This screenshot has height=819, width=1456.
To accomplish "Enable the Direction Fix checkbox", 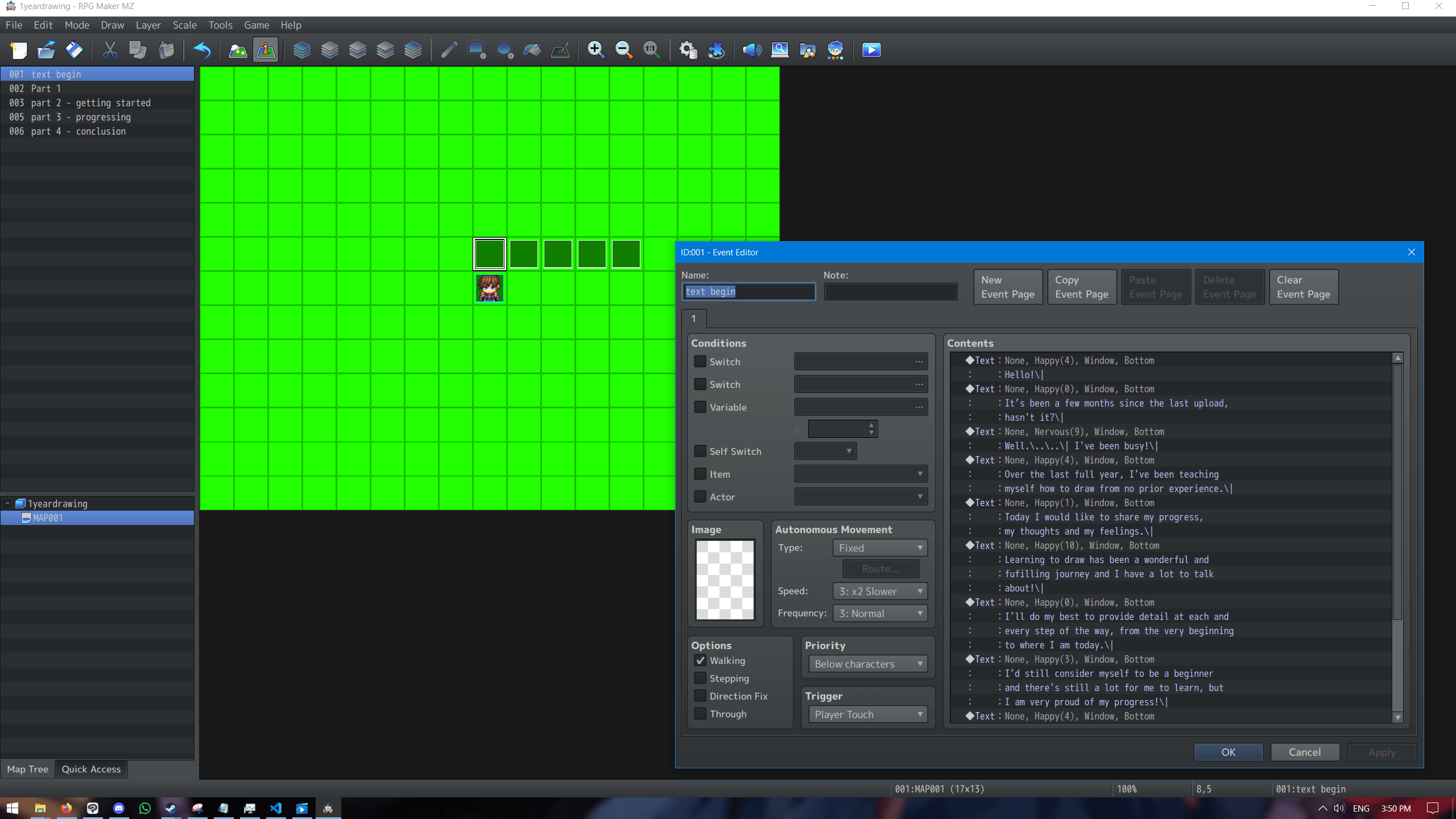I will pos(700,696).
